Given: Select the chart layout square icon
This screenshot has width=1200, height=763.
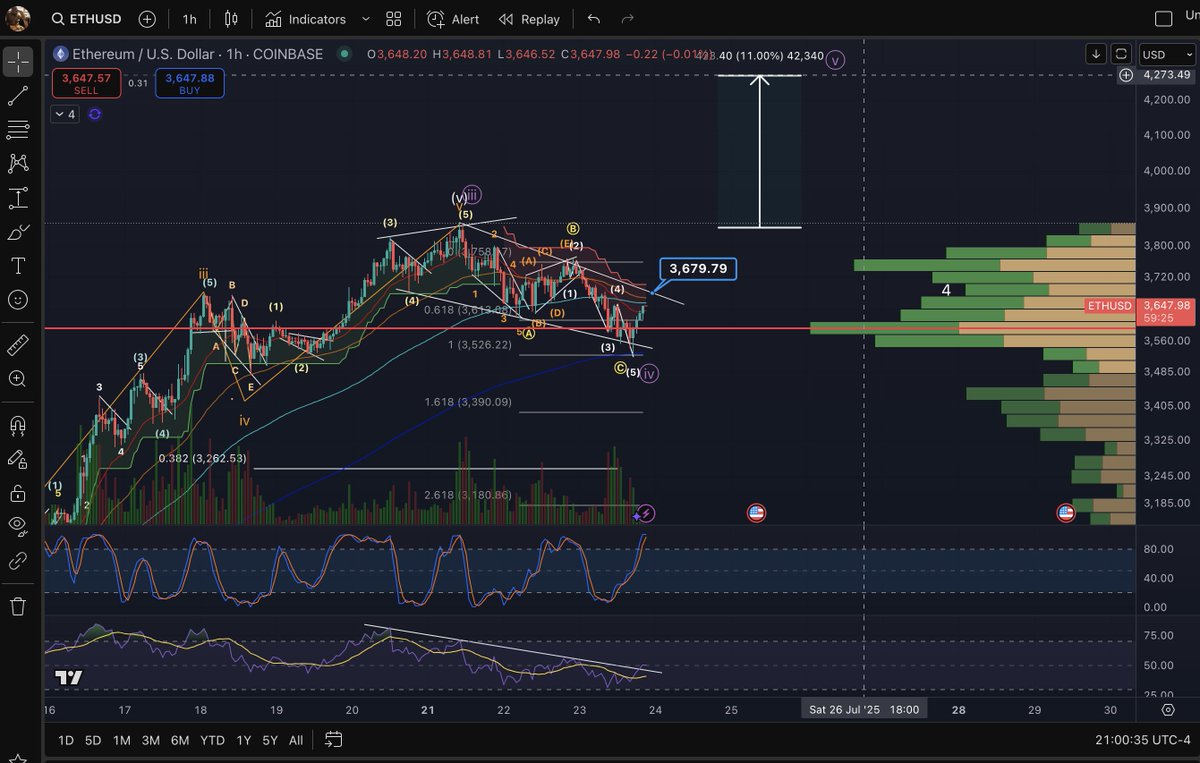Looking at the screenshot, I should pyautogui.click(x=1163, y=19).
